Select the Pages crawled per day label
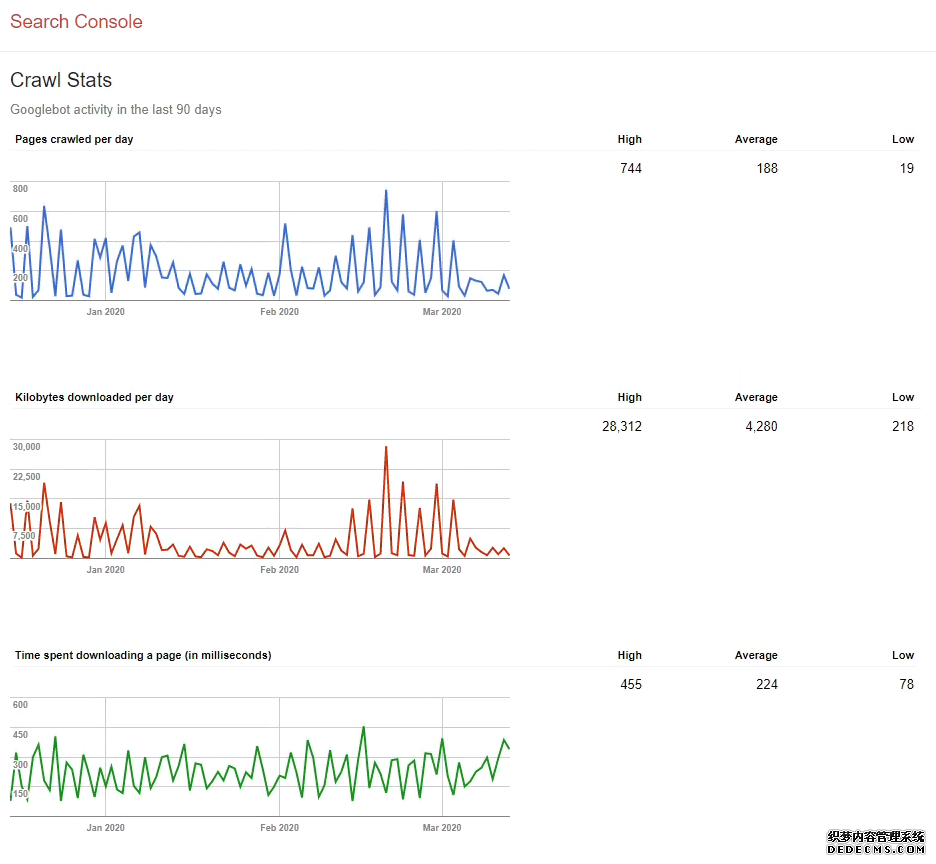 74,140
